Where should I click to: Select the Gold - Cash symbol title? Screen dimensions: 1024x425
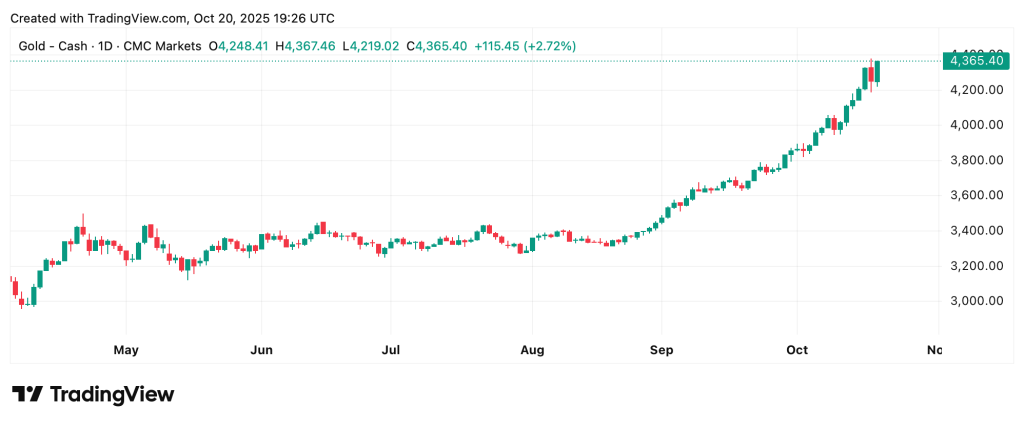[x=108, y=46]
